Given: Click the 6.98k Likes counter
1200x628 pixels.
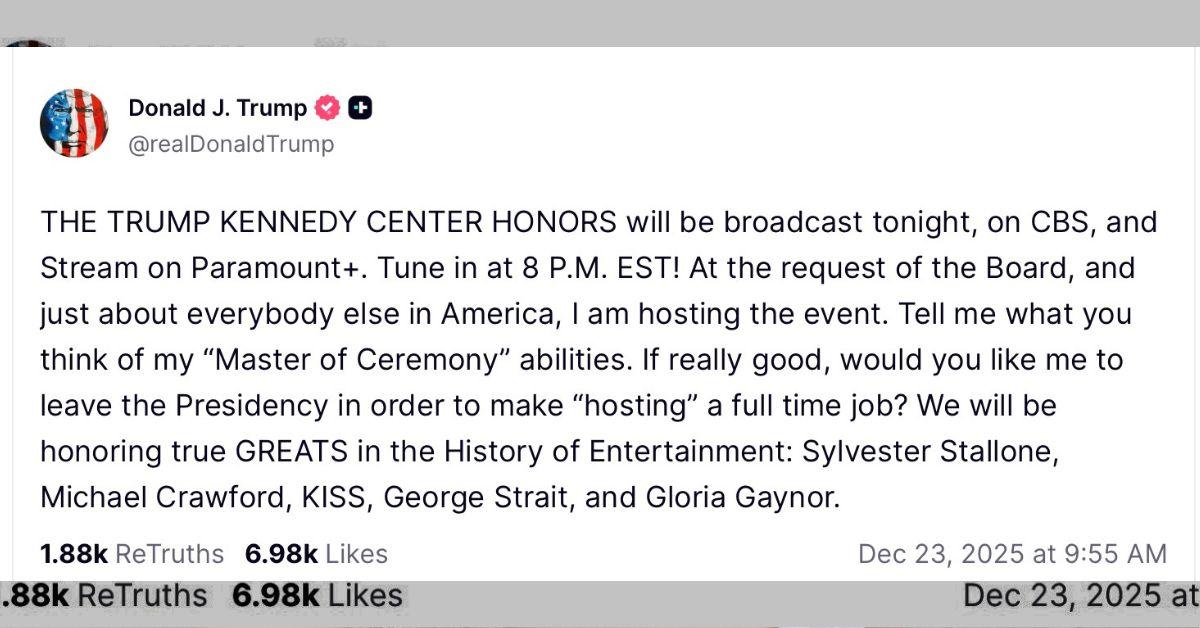Looking at the screenshot, I should point(315,553).
